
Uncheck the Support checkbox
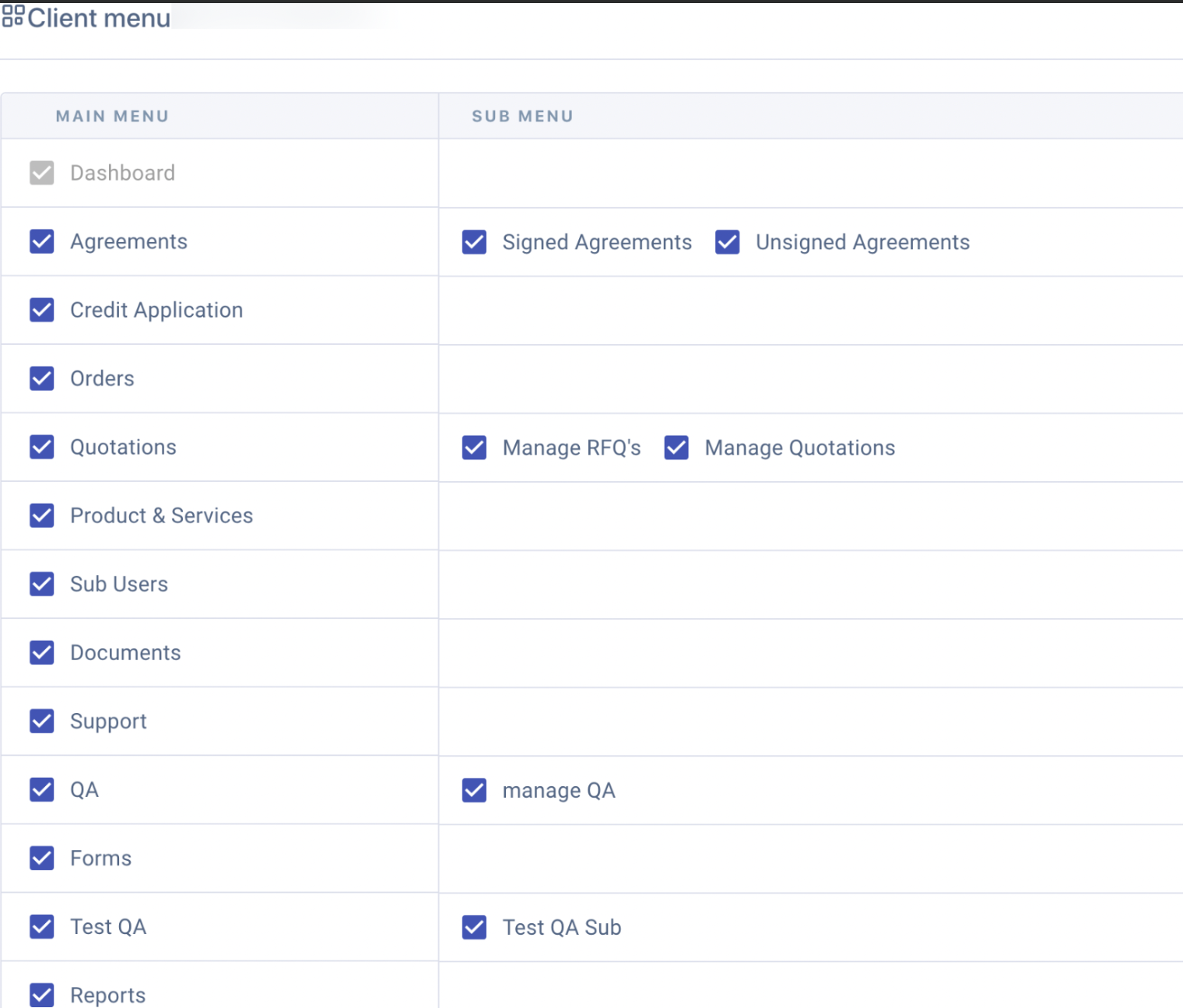[42, 721]
